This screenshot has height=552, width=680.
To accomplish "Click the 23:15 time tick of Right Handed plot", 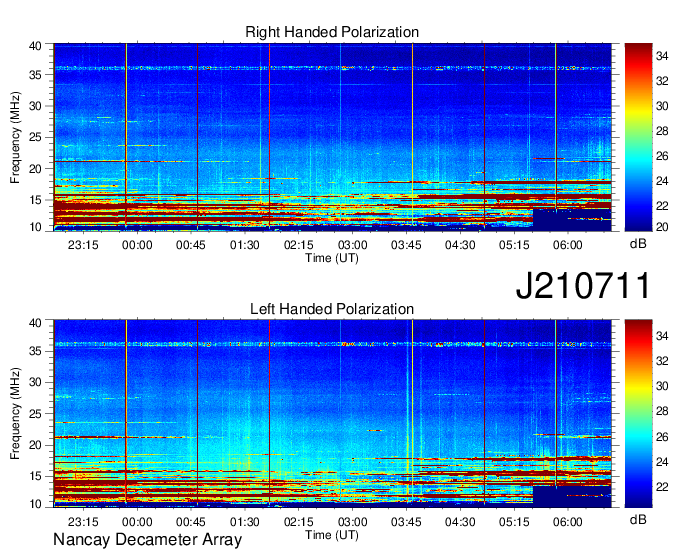I will pos(83,245).
